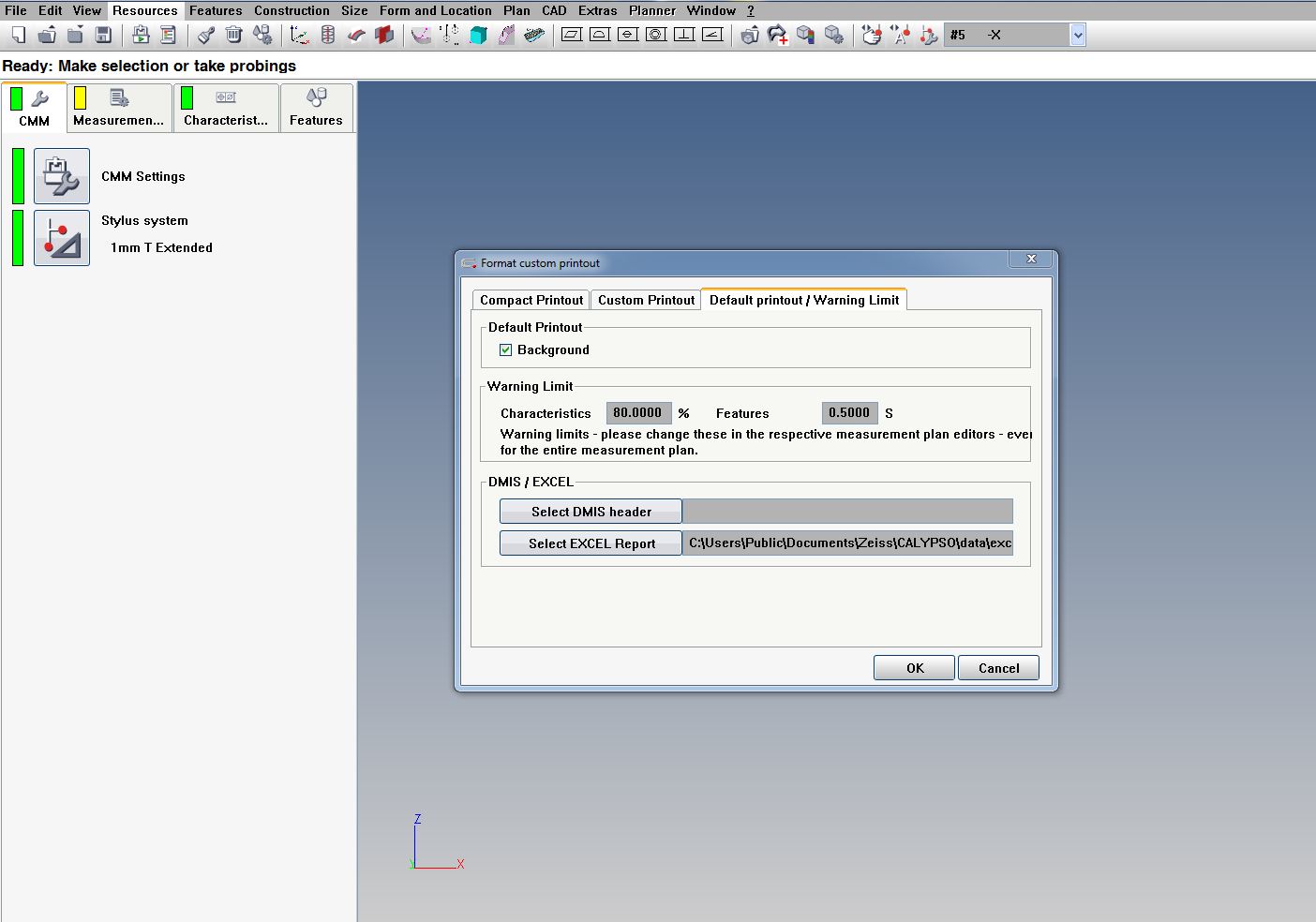
Task: Click the Select EXCEL Report button
Action: tap(591, 543)
